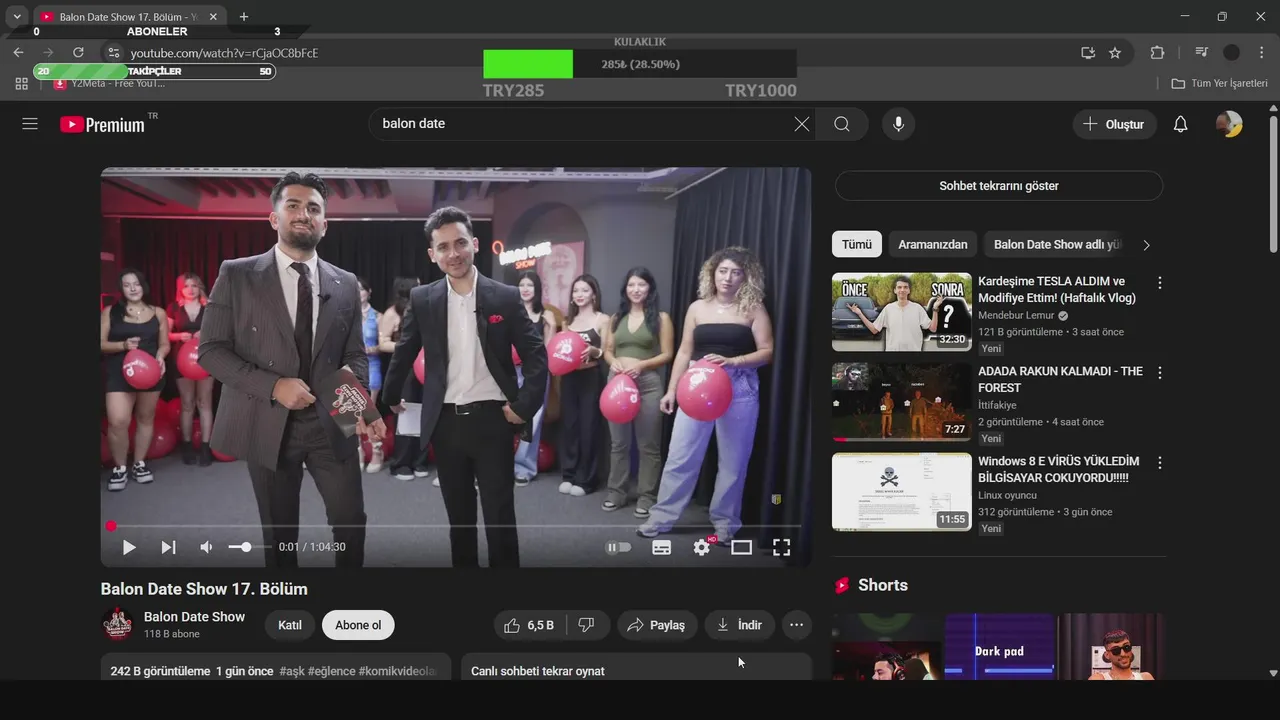This screenshot has width=1280, height=720.
Task: Open the YouTube hamburger guide menu
Action: tap(30, 123)
